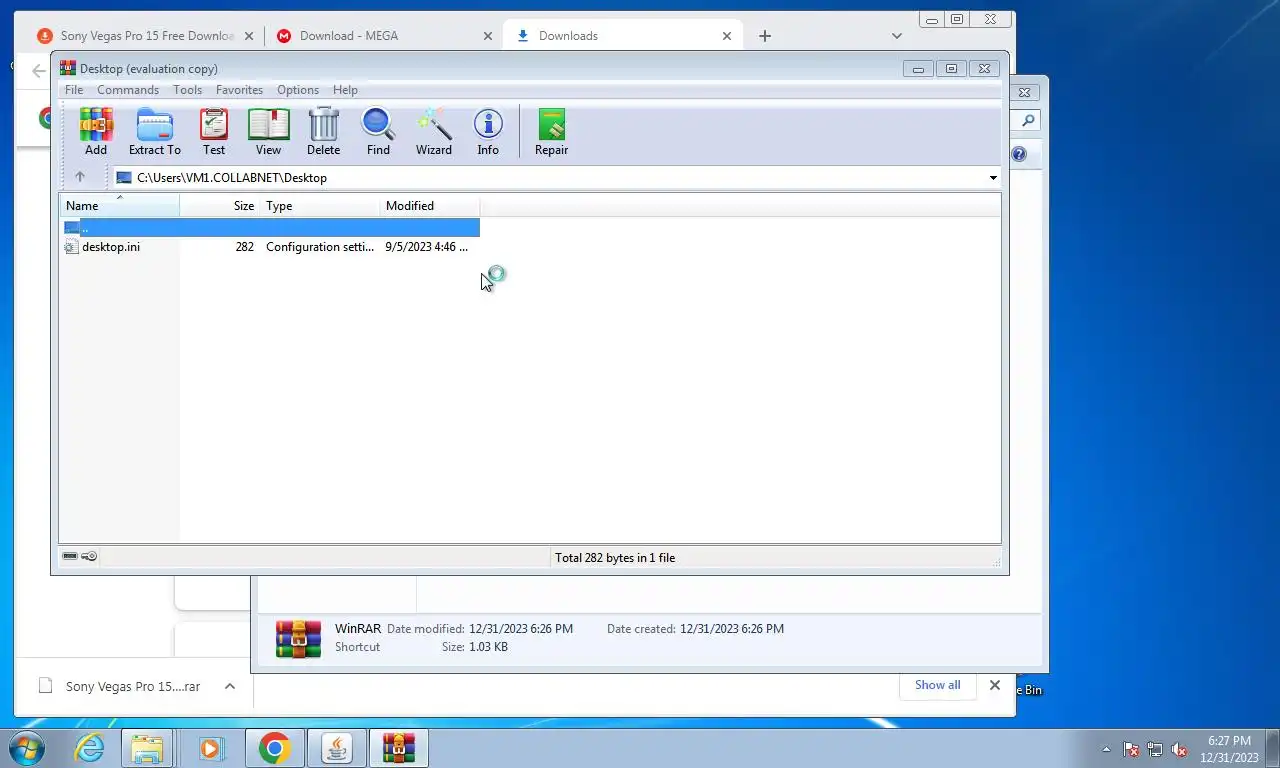
Task: Click the drive icon in status bar
Action: [x=70, y=557]
